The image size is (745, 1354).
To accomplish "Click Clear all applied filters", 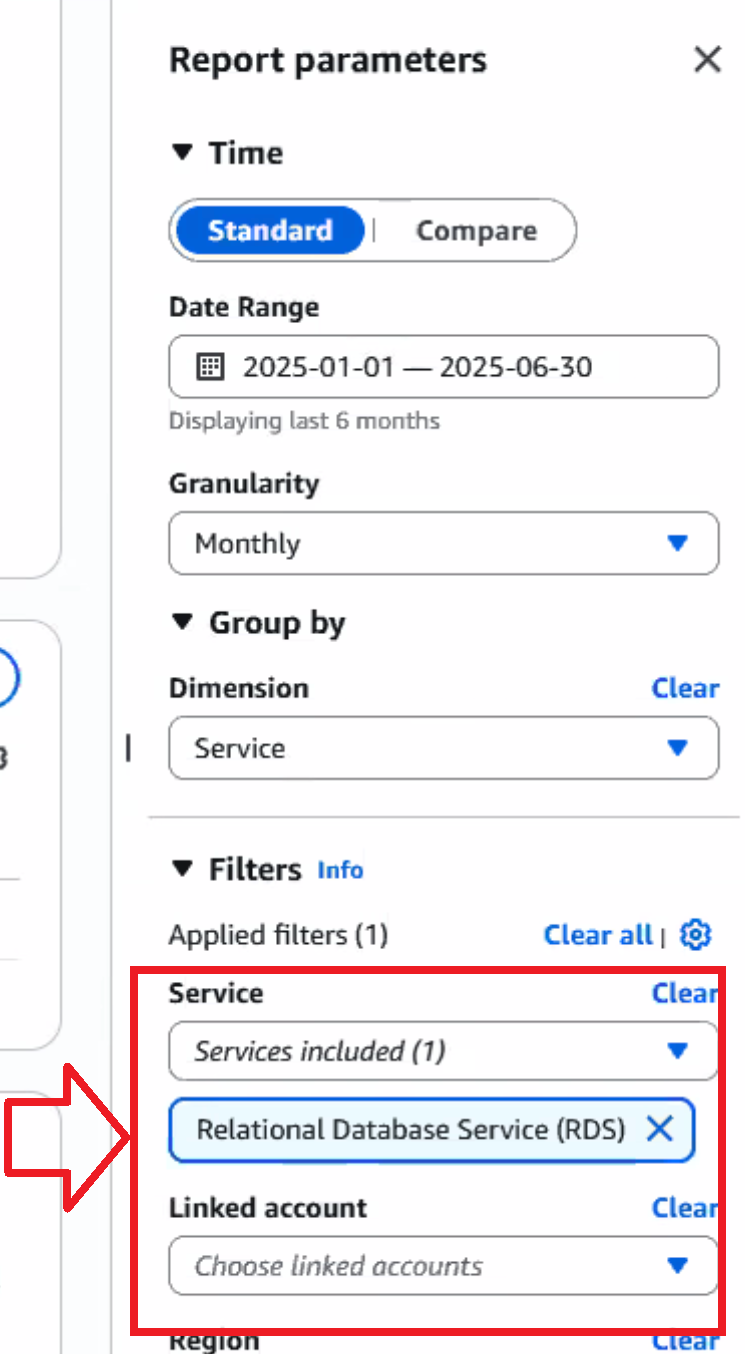I will (597, 935).
